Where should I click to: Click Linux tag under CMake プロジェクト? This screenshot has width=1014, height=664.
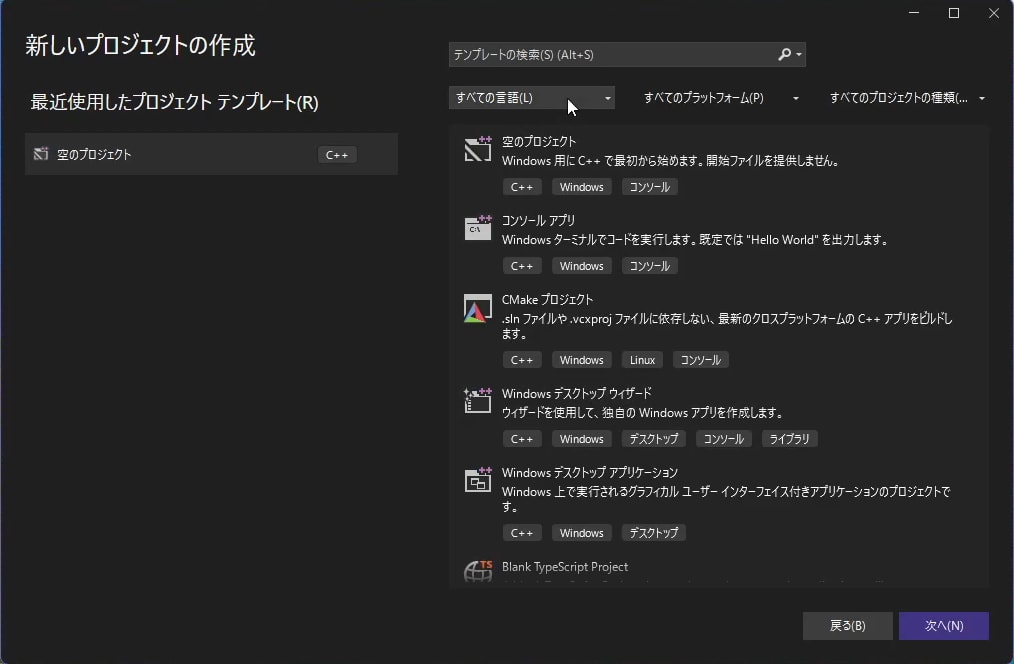coord(642,360)
